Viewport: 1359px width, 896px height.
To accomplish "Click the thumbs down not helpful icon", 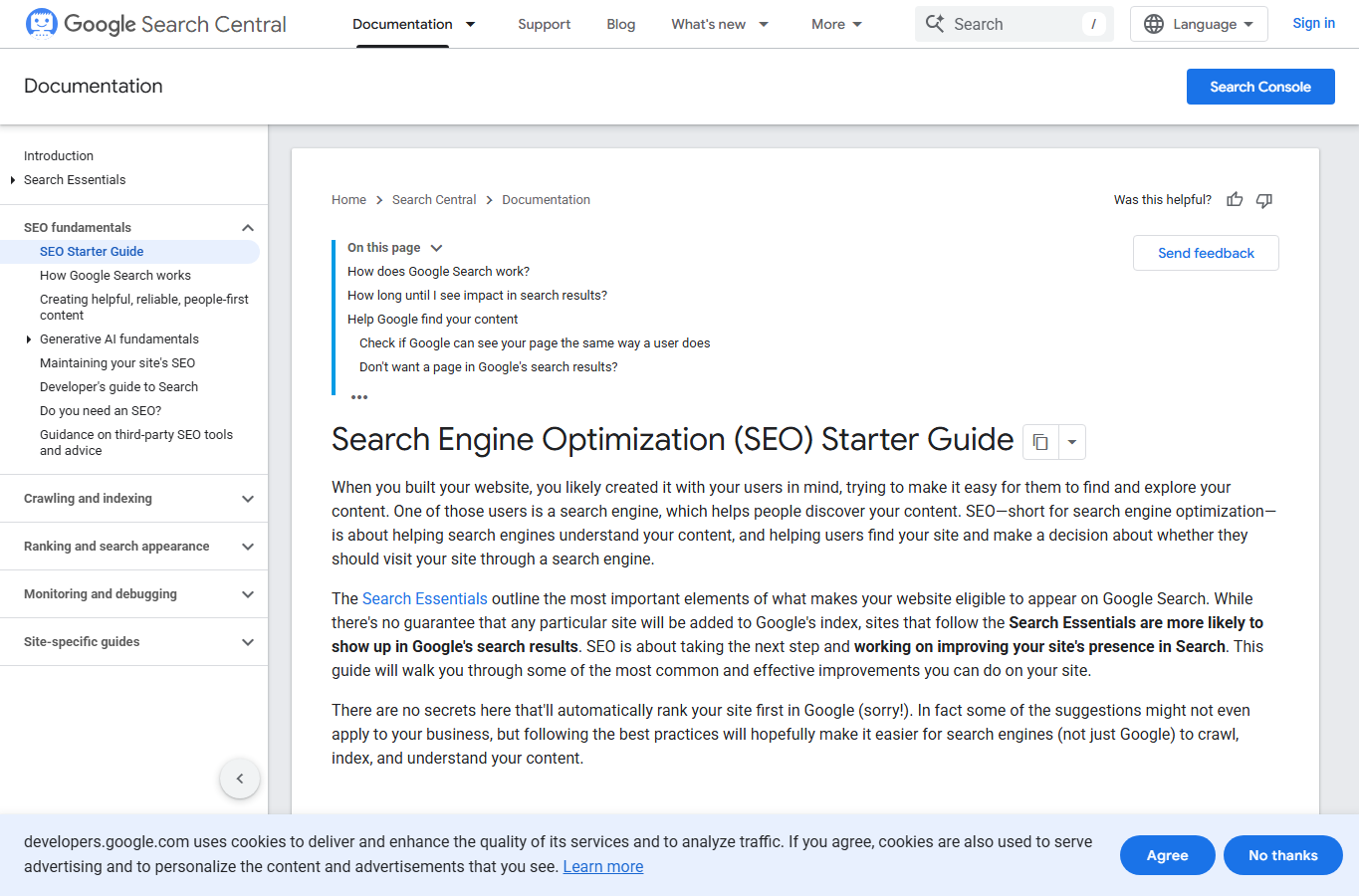I will click(x=1264, y=200).
